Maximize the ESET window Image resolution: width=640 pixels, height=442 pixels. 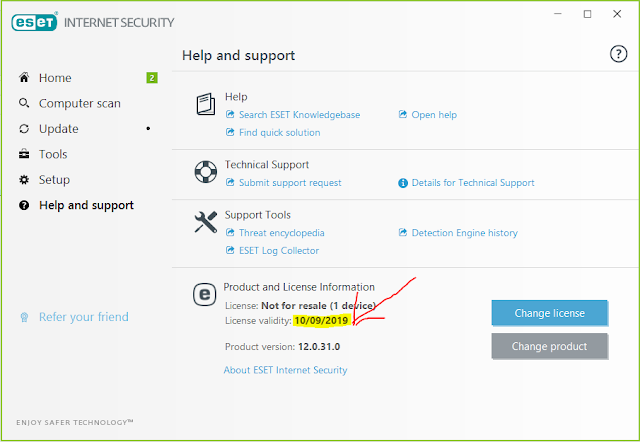[587, 14]
